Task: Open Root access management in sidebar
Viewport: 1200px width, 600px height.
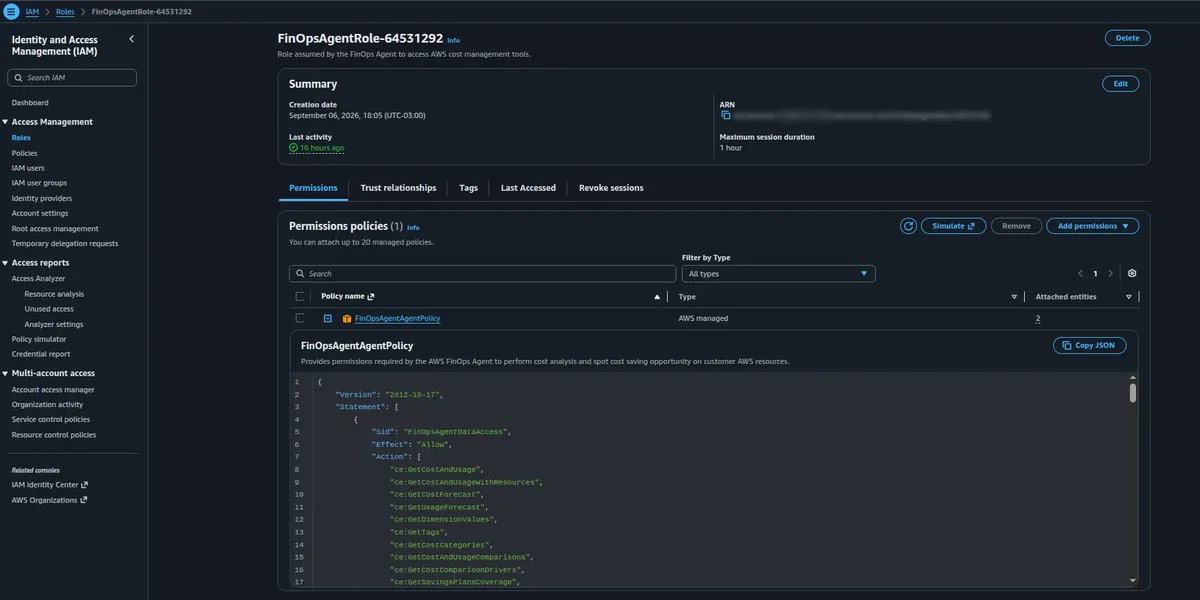Action: click(55, 229)
